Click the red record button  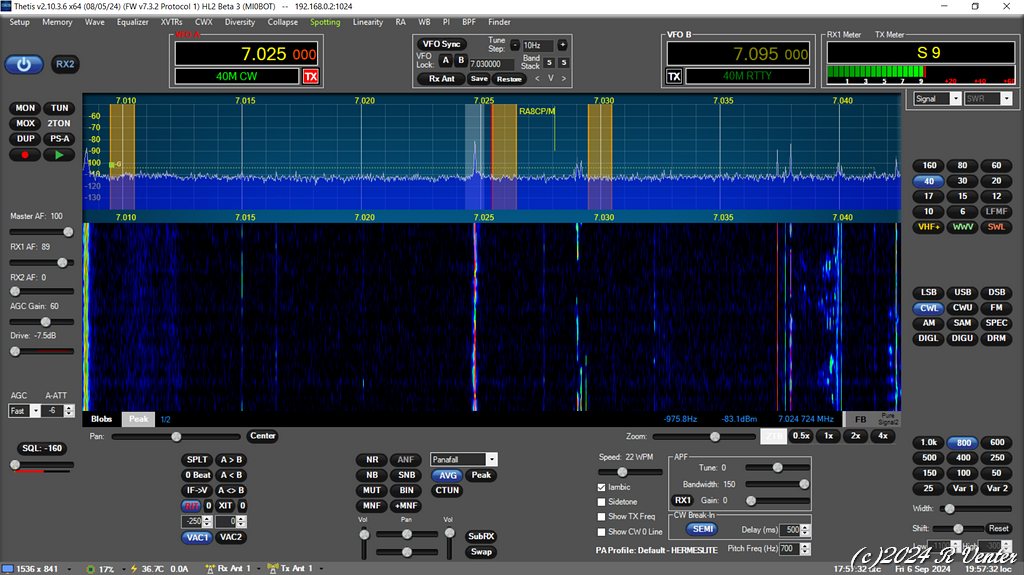pyautogui.click(x=26, y=155)
